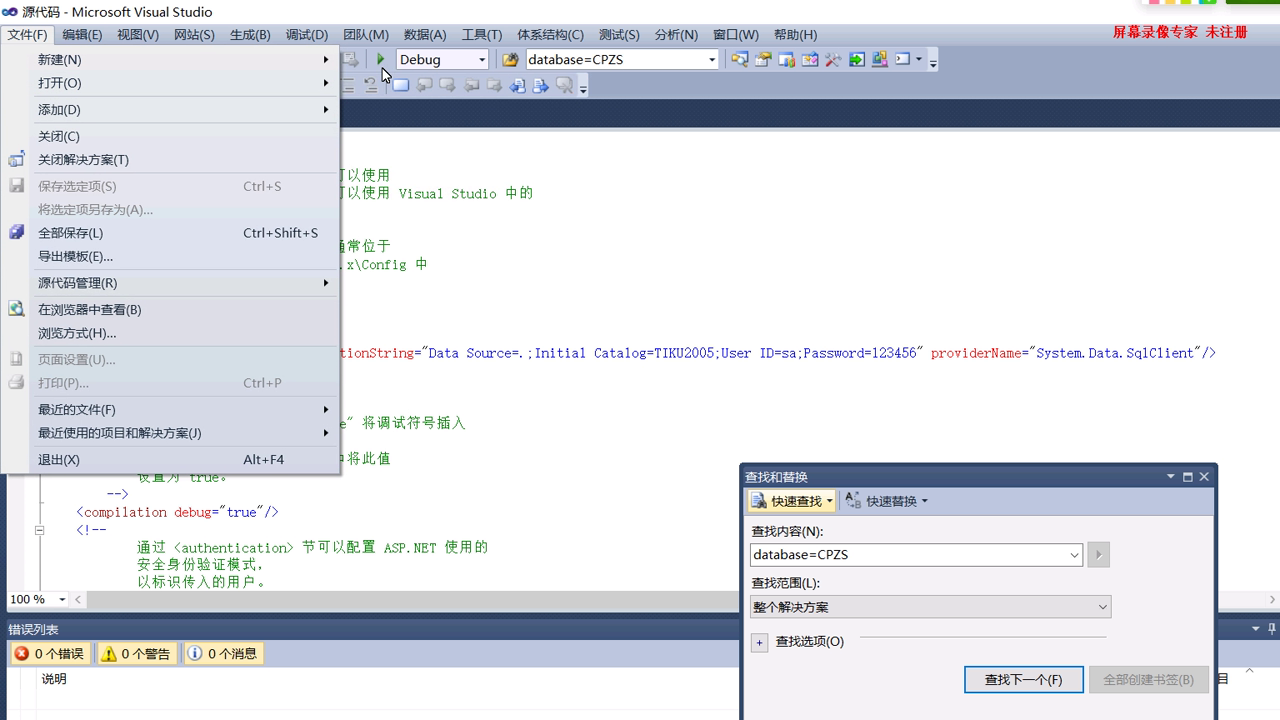Click the expression builder arrow beside find field
Screen dimensions: 1280x720
tap(1098, 555)
